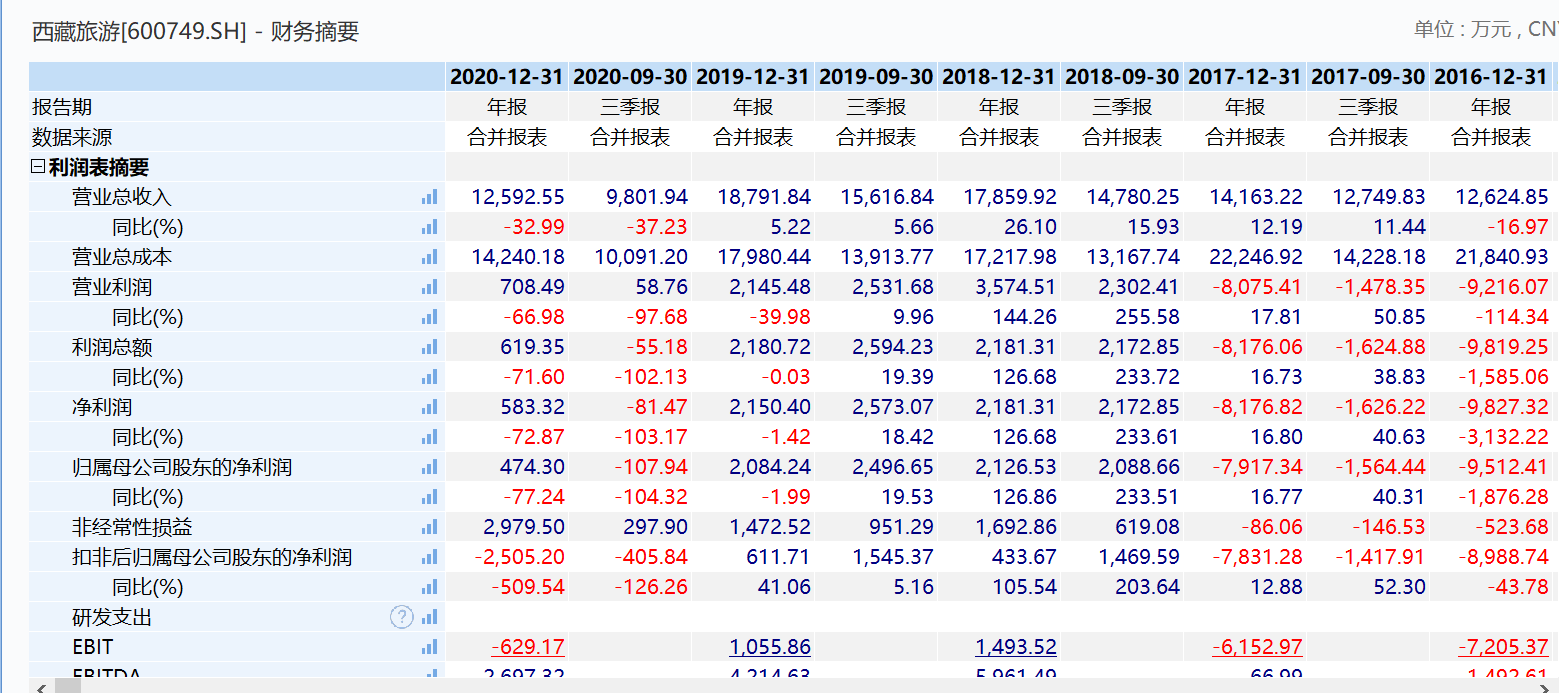Open chart icon for 营业利润 row
1559x693 pixels.
(x=430, y=288)
